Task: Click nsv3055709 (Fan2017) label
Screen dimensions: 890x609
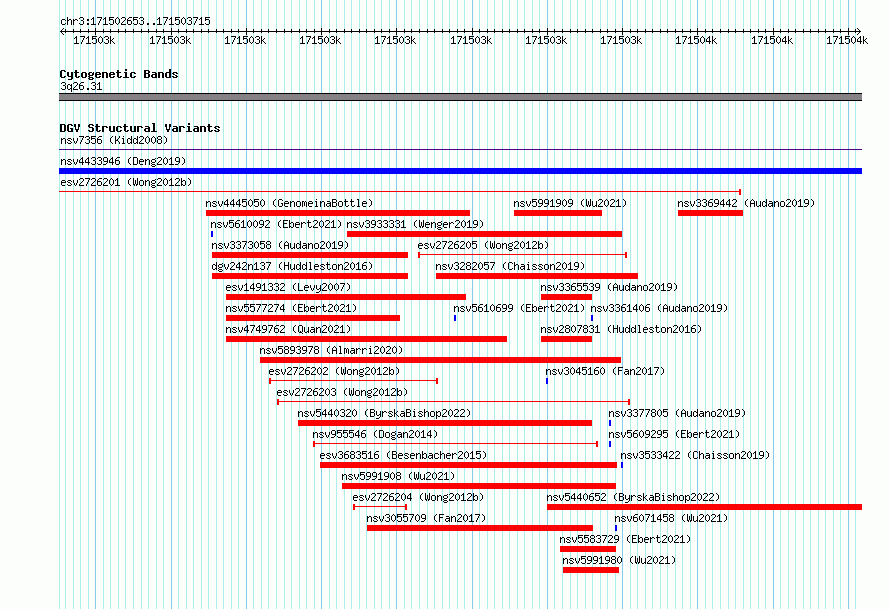Action: click(426, 518)
